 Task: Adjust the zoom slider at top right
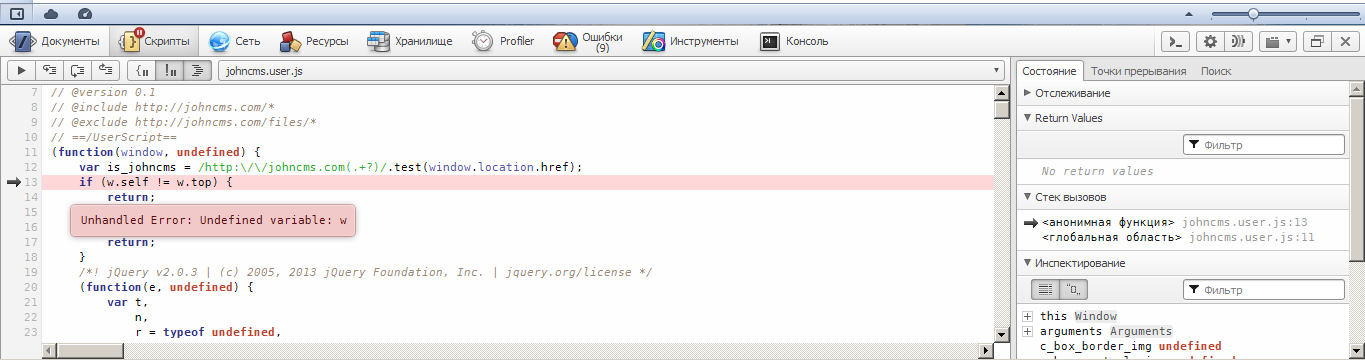tap(1253, 14)
